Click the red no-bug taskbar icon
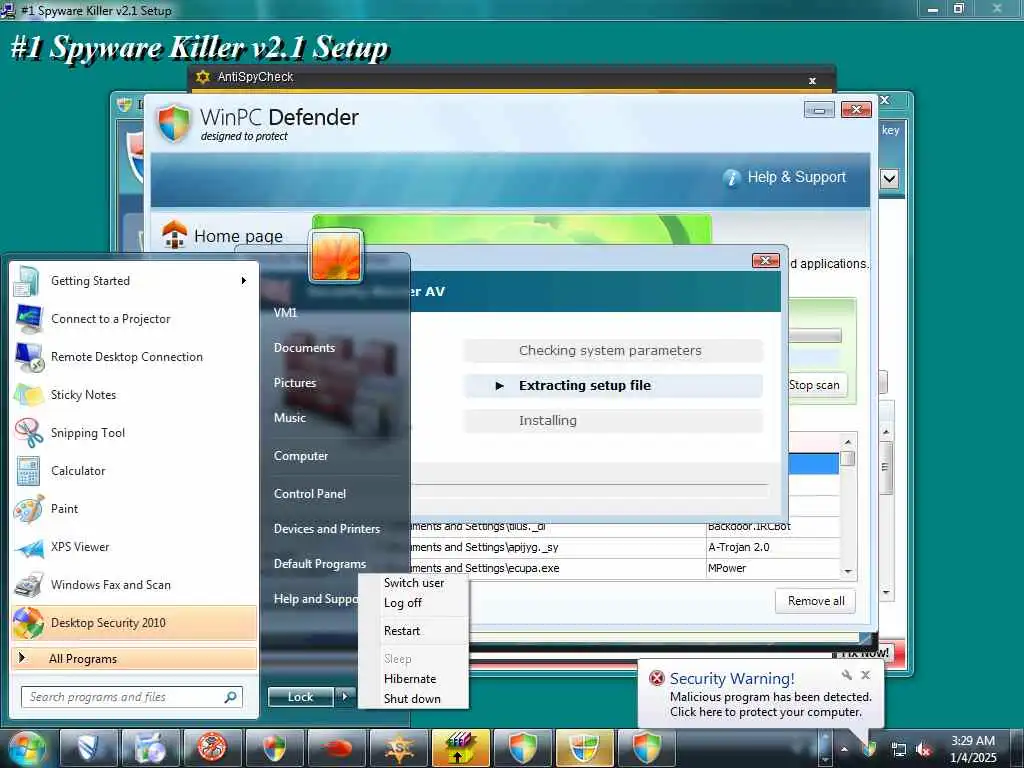The height and width of the screenshot is (768, 1024). 212,748
